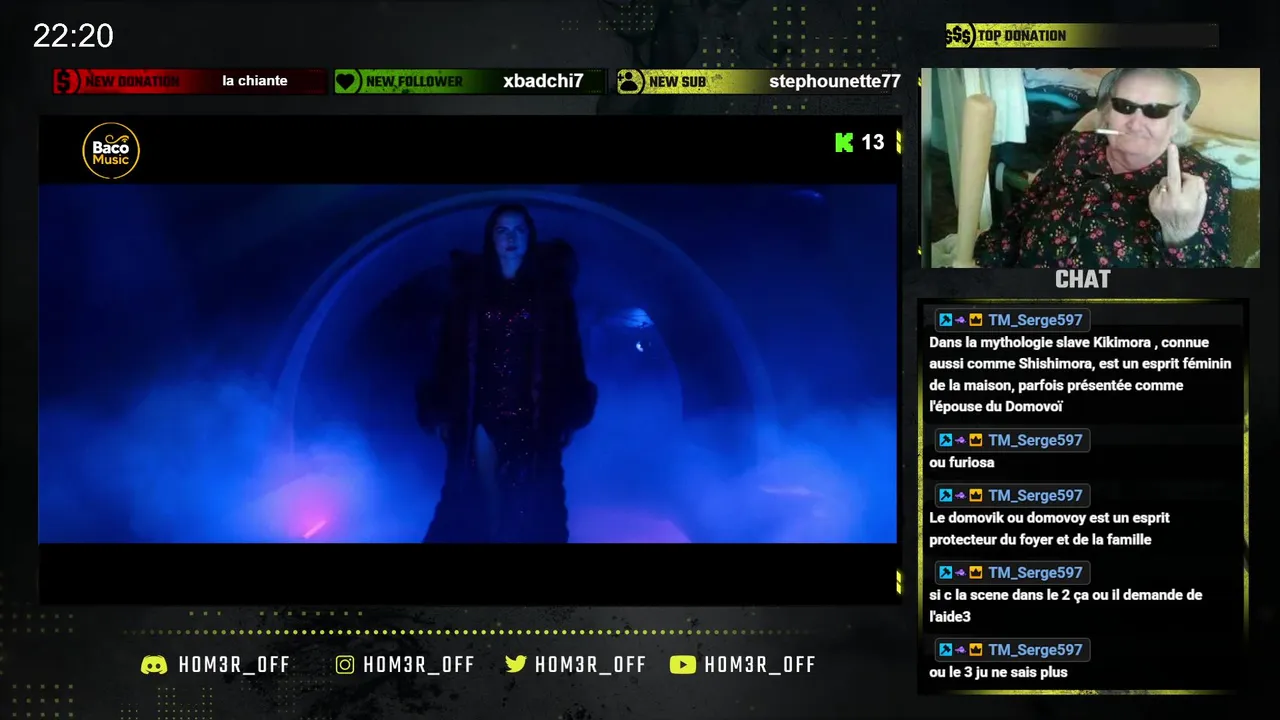Click the 'NEW SUB' label
This screenshot has width=1280, height=720.
(677, 82)
